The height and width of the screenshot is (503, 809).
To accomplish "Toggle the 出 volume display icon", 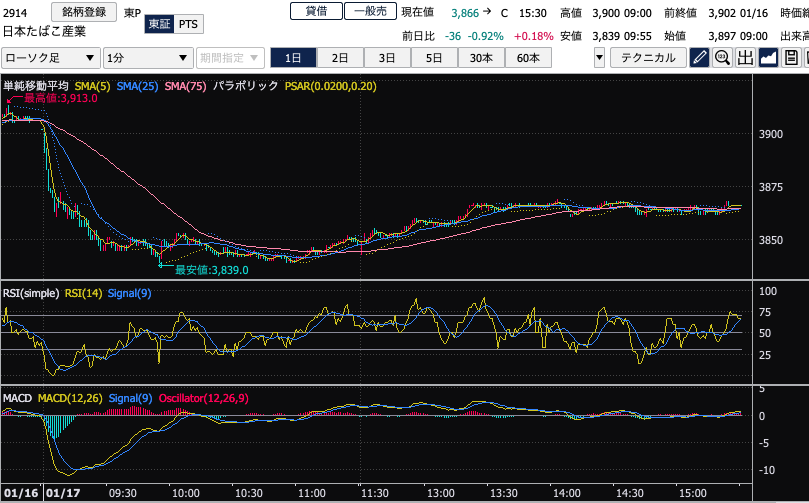I will click(745, 57).
